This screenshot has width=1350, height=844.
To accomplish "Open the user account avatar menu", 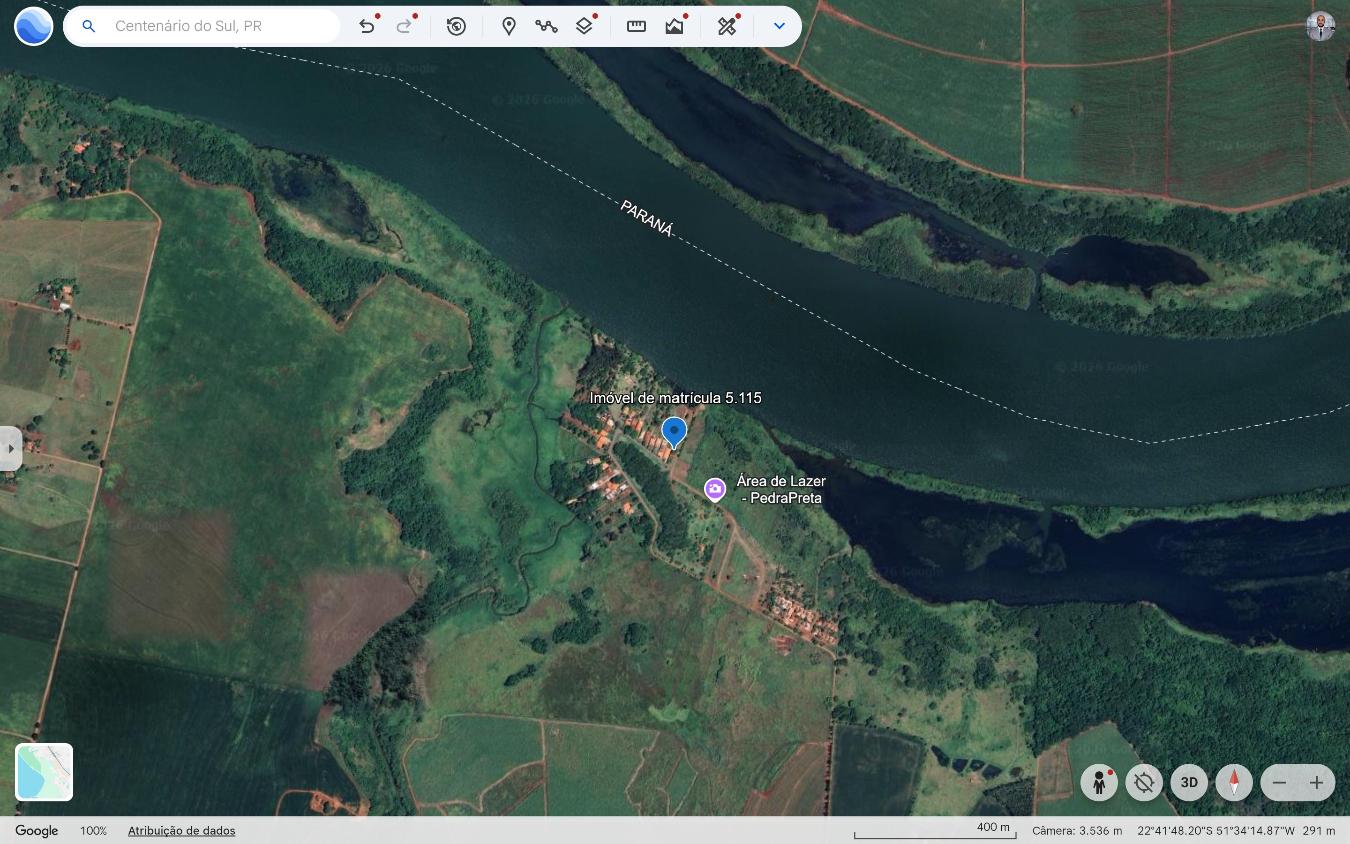I will [x=1320, y=26].
